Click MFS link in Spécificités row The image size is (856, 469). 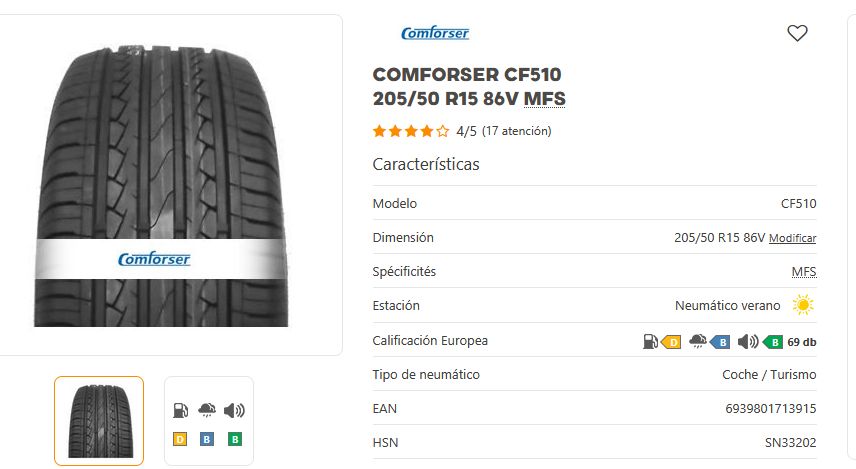pyautogui.click(x=804, y=271)
